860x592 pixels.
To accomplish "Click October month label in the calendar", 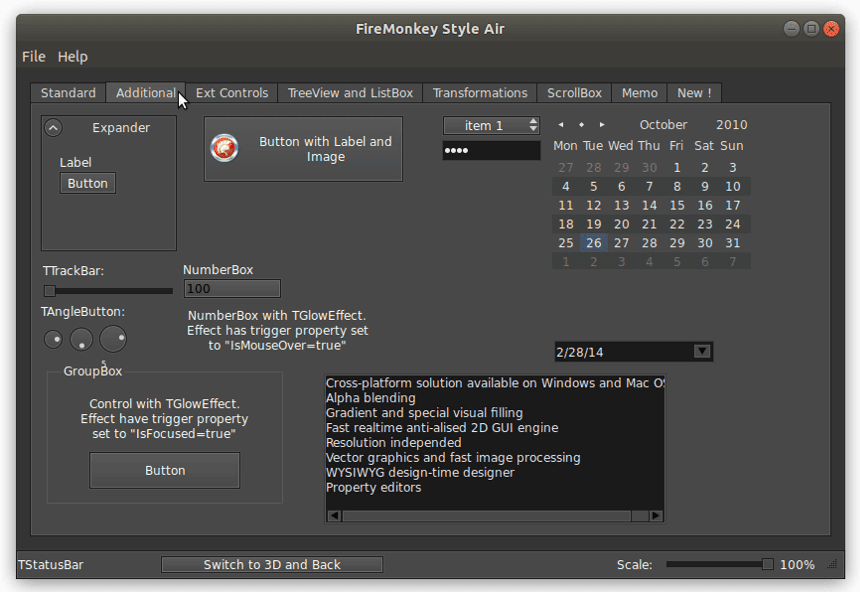I will pos(663,125).
